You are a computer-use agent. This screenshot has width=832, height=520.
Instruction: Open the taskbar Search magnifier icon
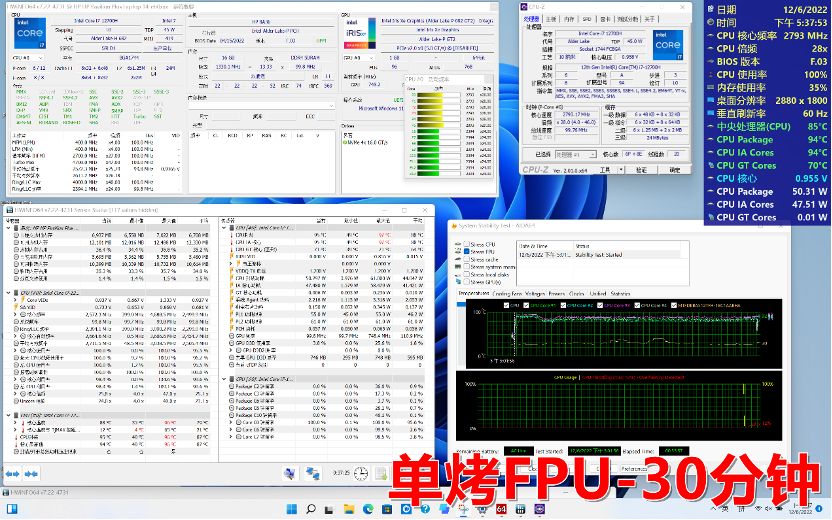coord(311,509)
